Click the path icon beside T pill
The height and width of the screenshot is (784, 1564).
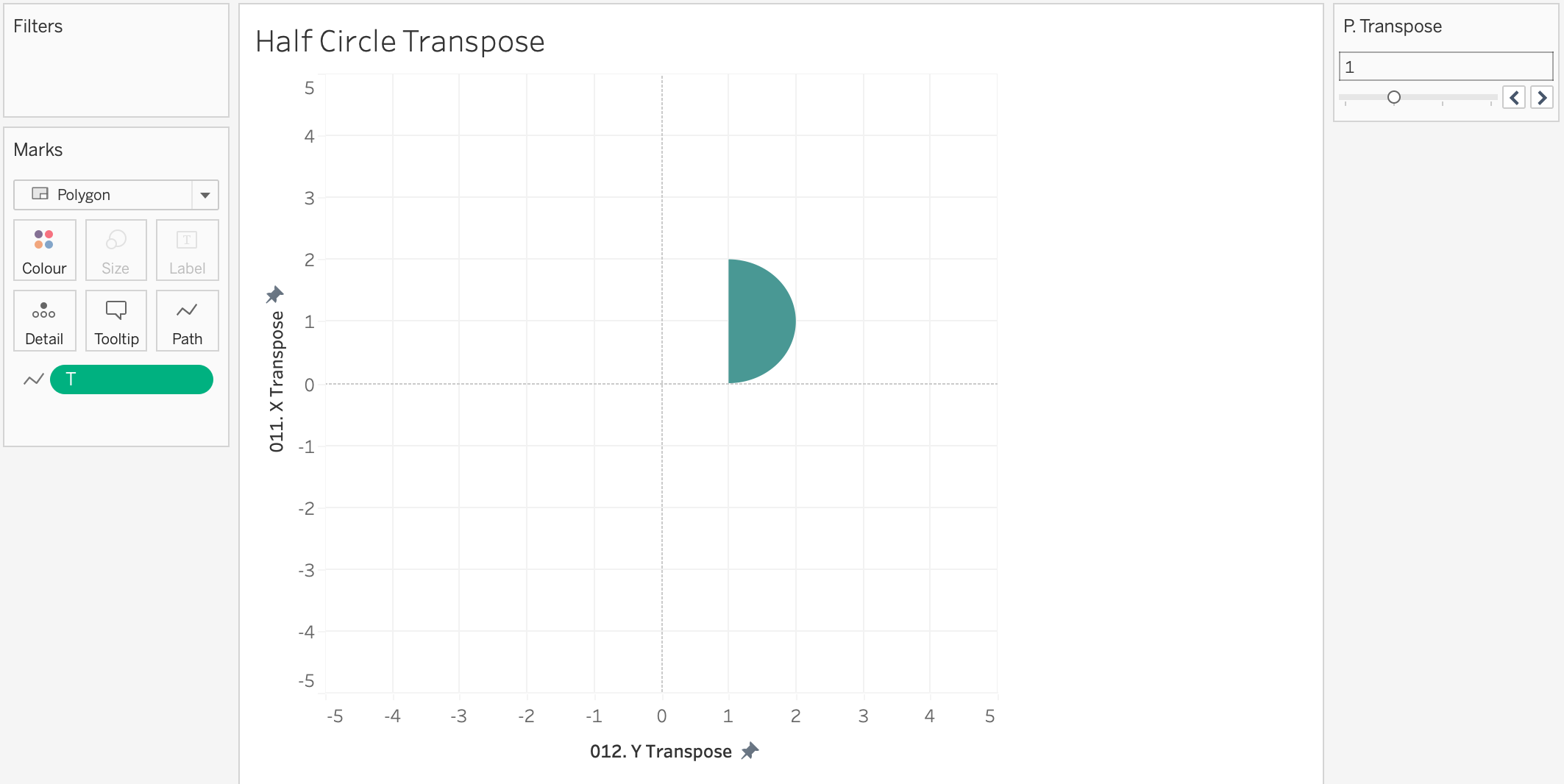click(x=33, y=379)
